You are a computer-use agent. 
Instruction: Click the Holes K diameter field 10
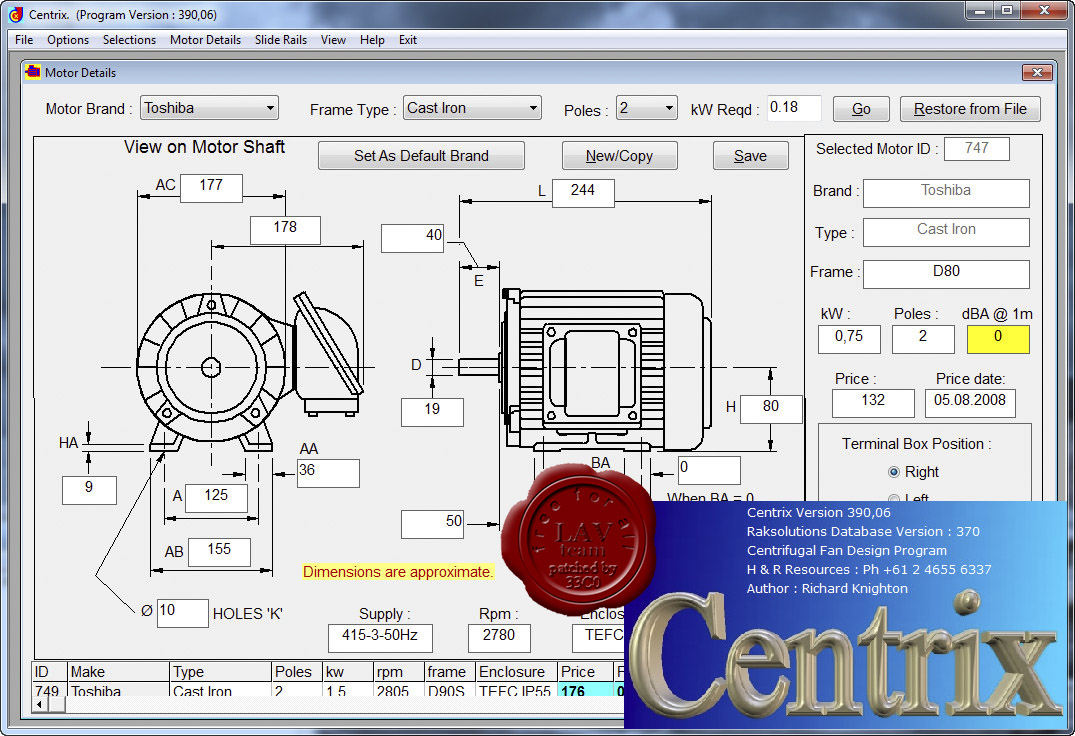(x=182, y=613)
